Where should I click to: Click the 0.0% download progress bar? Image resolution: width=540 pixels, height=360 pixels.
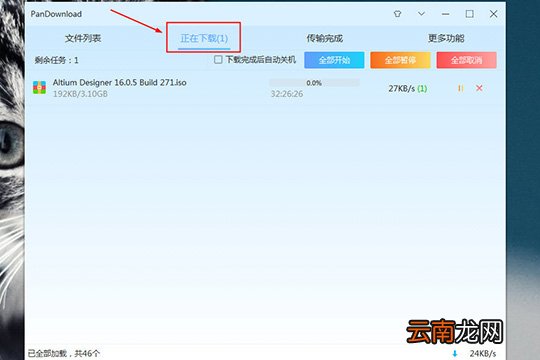click(314, 83)
